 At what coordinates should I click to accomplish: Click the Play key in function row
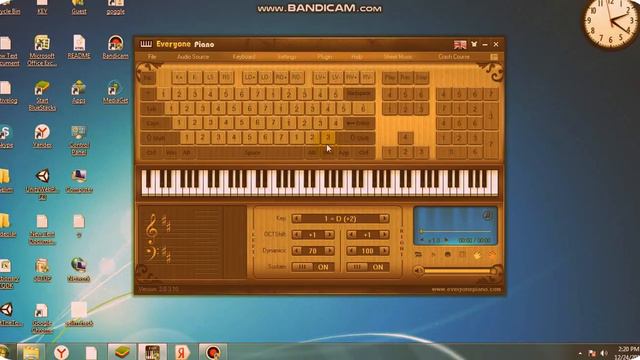(390, 77)
